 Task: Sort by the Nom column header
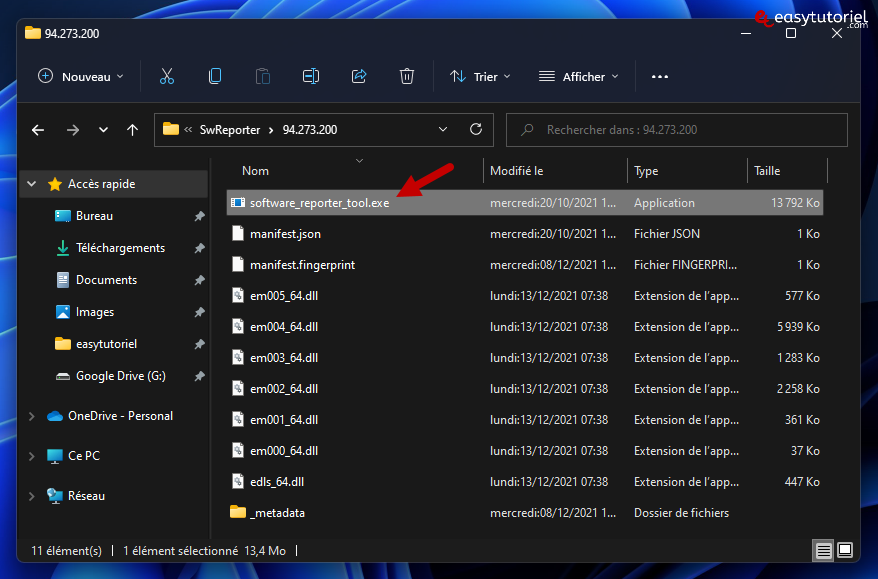(255, 171)
